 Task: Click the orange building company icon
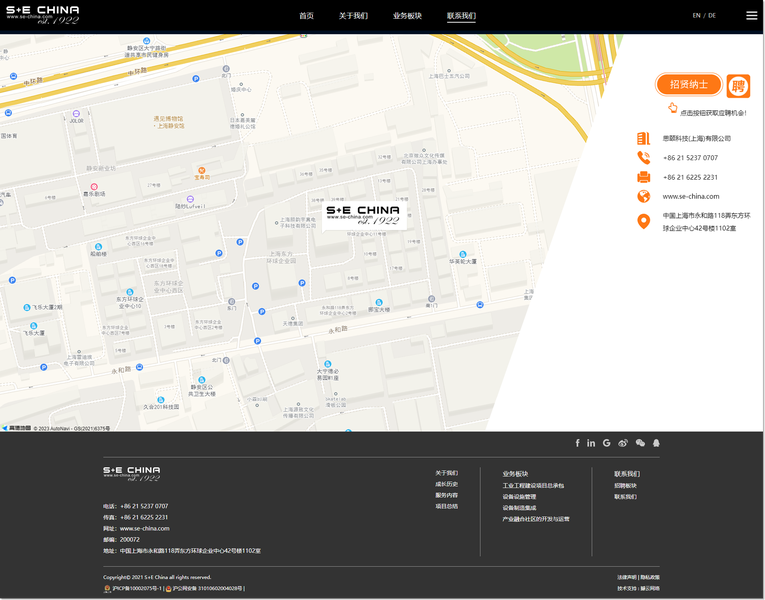(x=644, y=139)
